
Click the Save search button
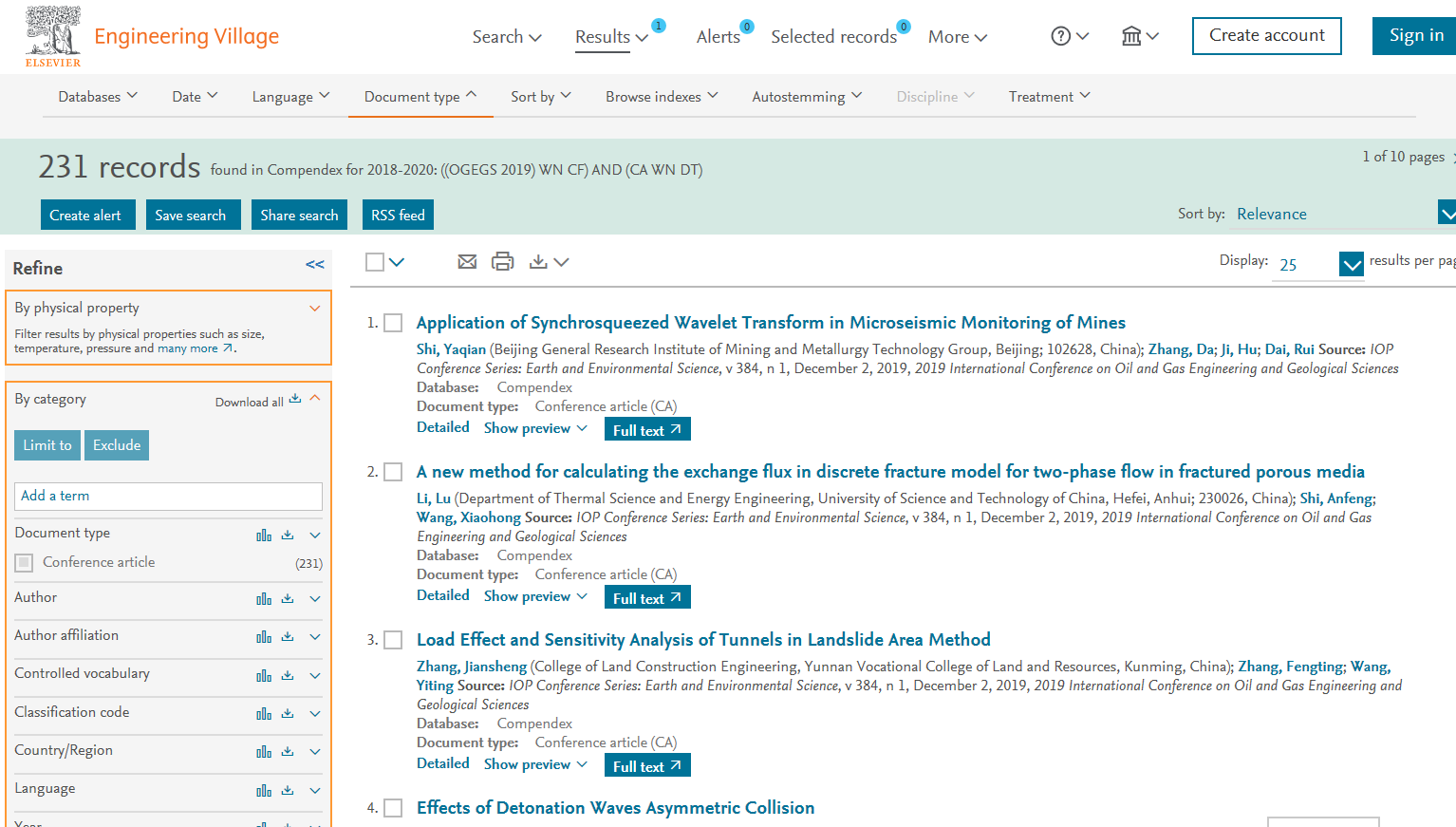pos(193,215)
